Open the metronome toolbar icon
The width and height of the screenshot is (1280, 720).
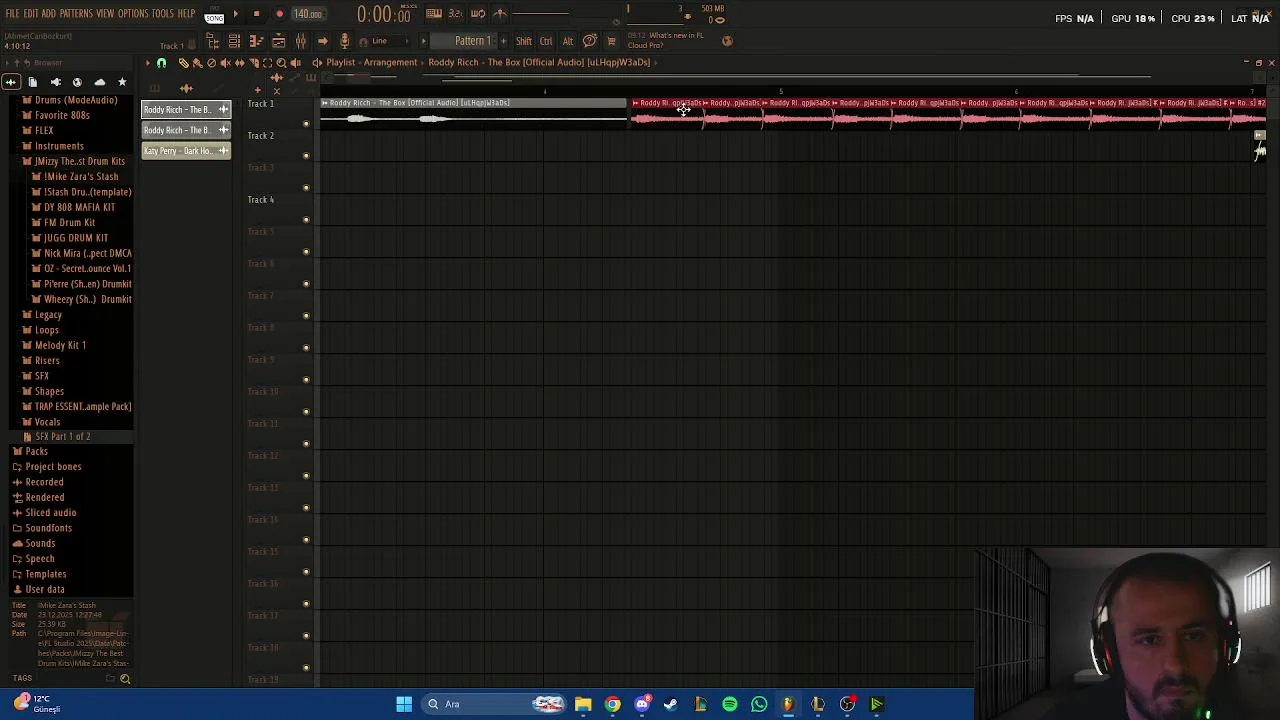(x=500, y=13)
